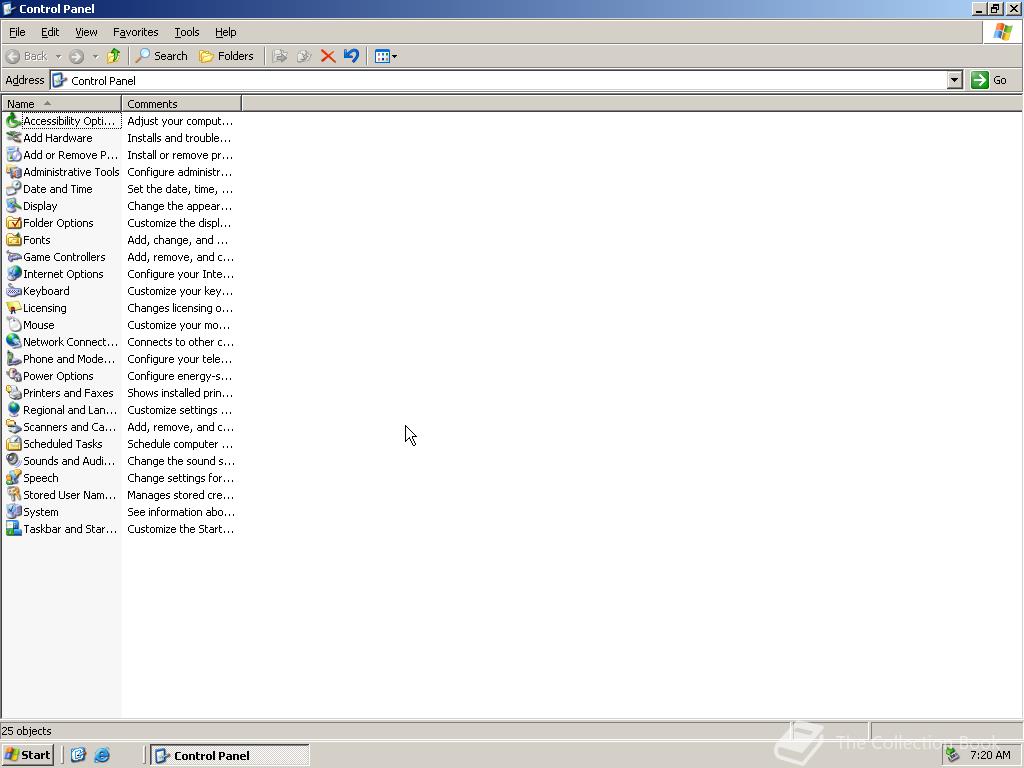The height and width of the screenshot is (768, 1024).
Task: Select the "Configure energy-s…" comment text
Action: click(x=180, y=376)
